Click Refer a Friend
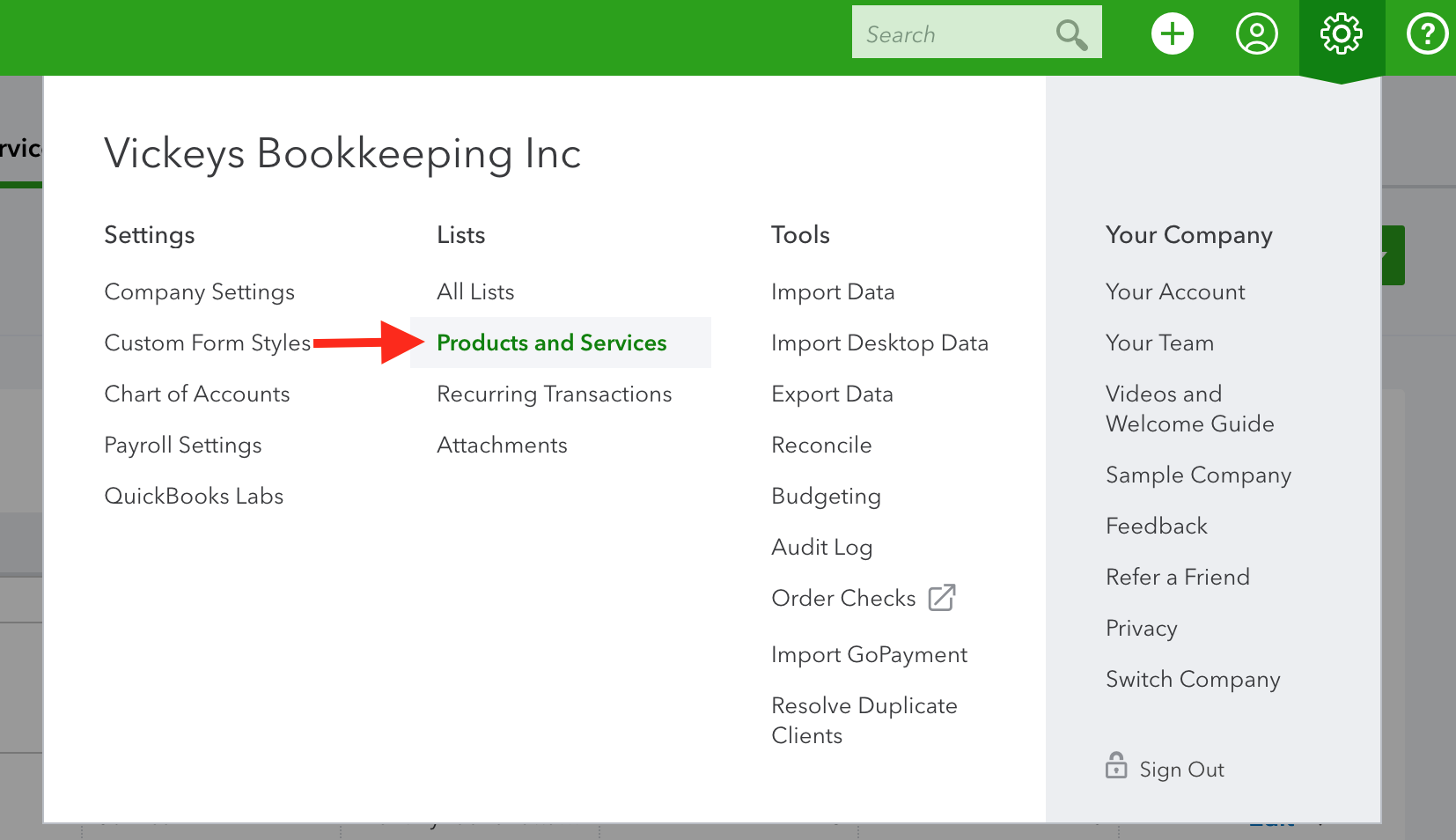Viewport: 1456px width, 840px height. point(1177,577)
